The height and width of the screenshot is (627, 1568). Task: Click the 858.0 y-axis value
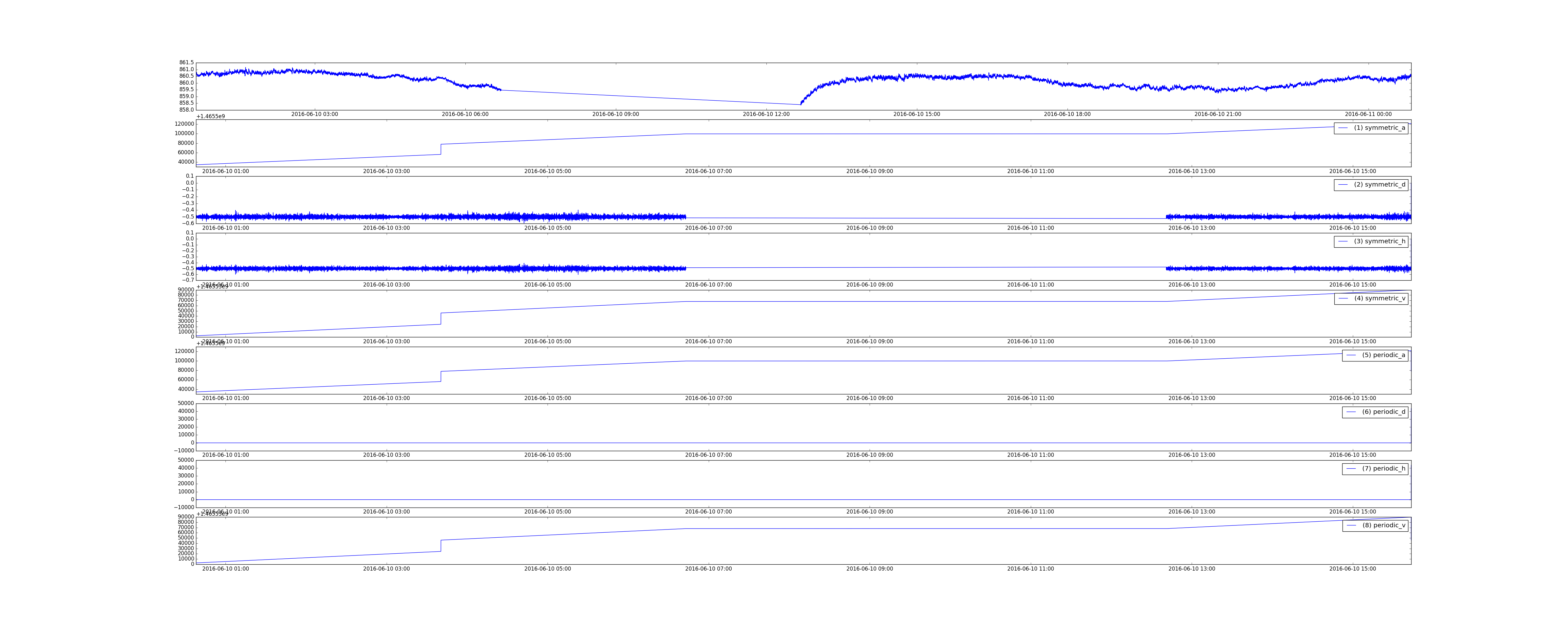click(186, 110)
